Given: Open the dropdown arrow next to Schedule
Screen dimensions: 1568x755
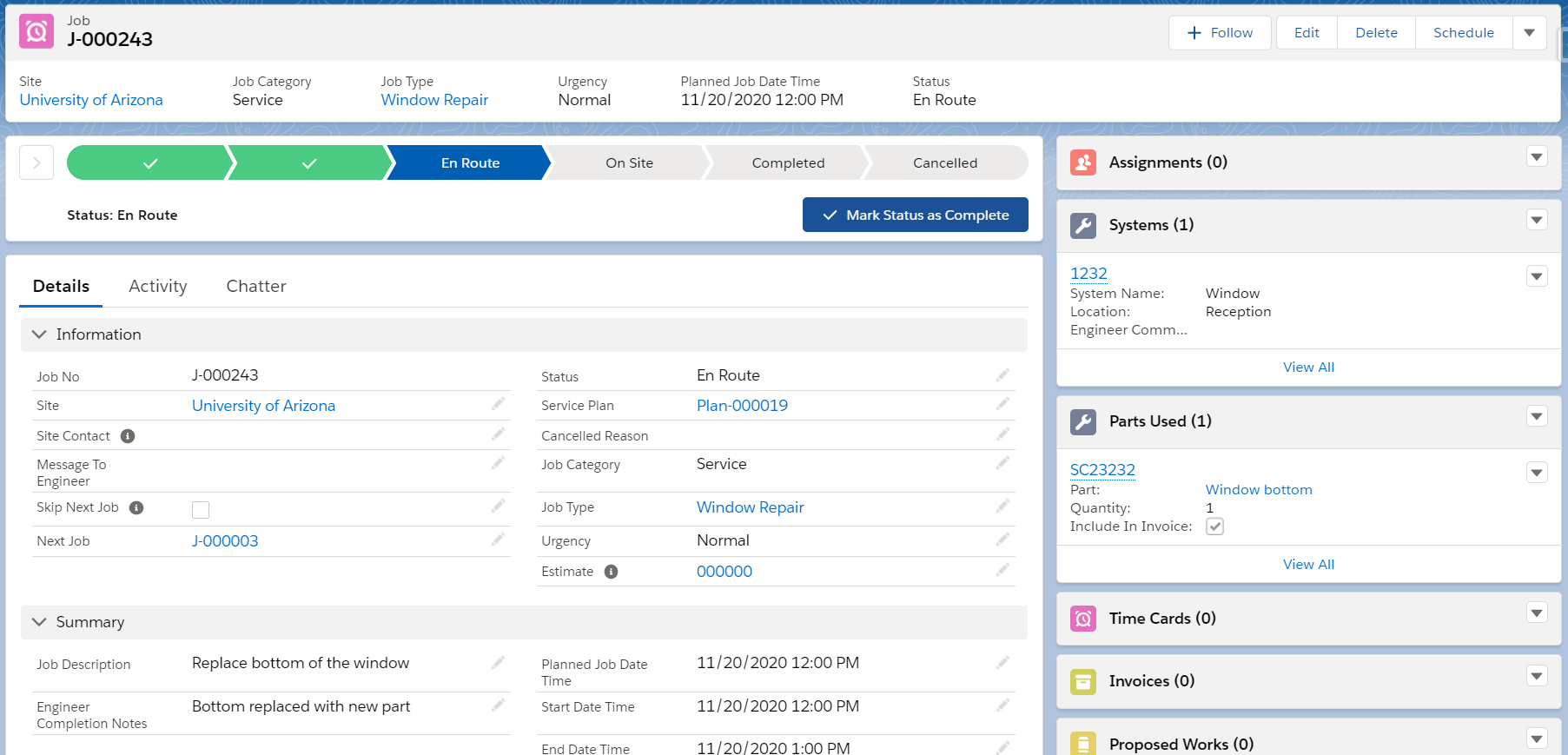Looking at the screenshot, I should (x=1529, y=33).
